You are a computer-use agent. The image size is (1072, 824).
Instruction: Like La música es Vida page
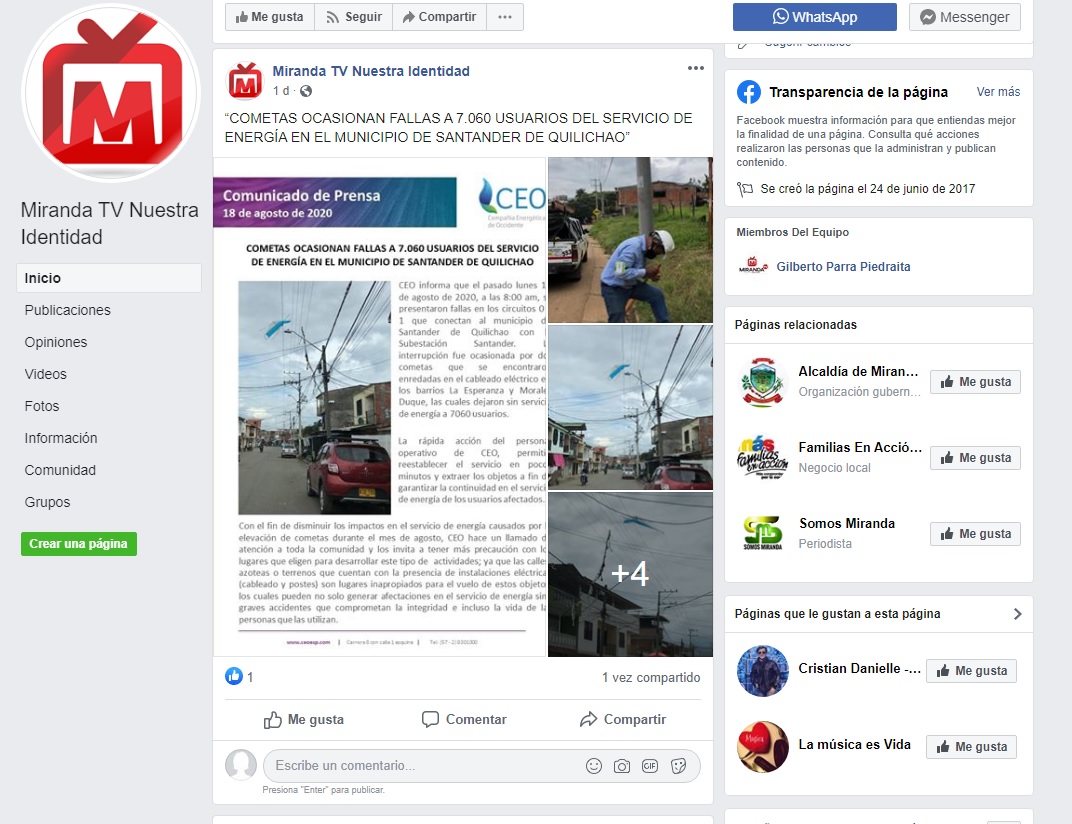pos(971,747)
